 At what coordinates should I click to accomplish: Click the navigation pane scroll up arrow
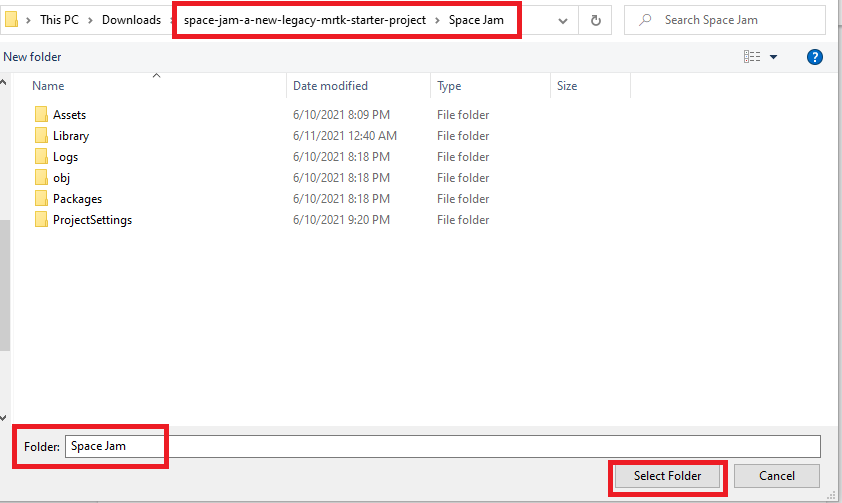click(3, 82)
